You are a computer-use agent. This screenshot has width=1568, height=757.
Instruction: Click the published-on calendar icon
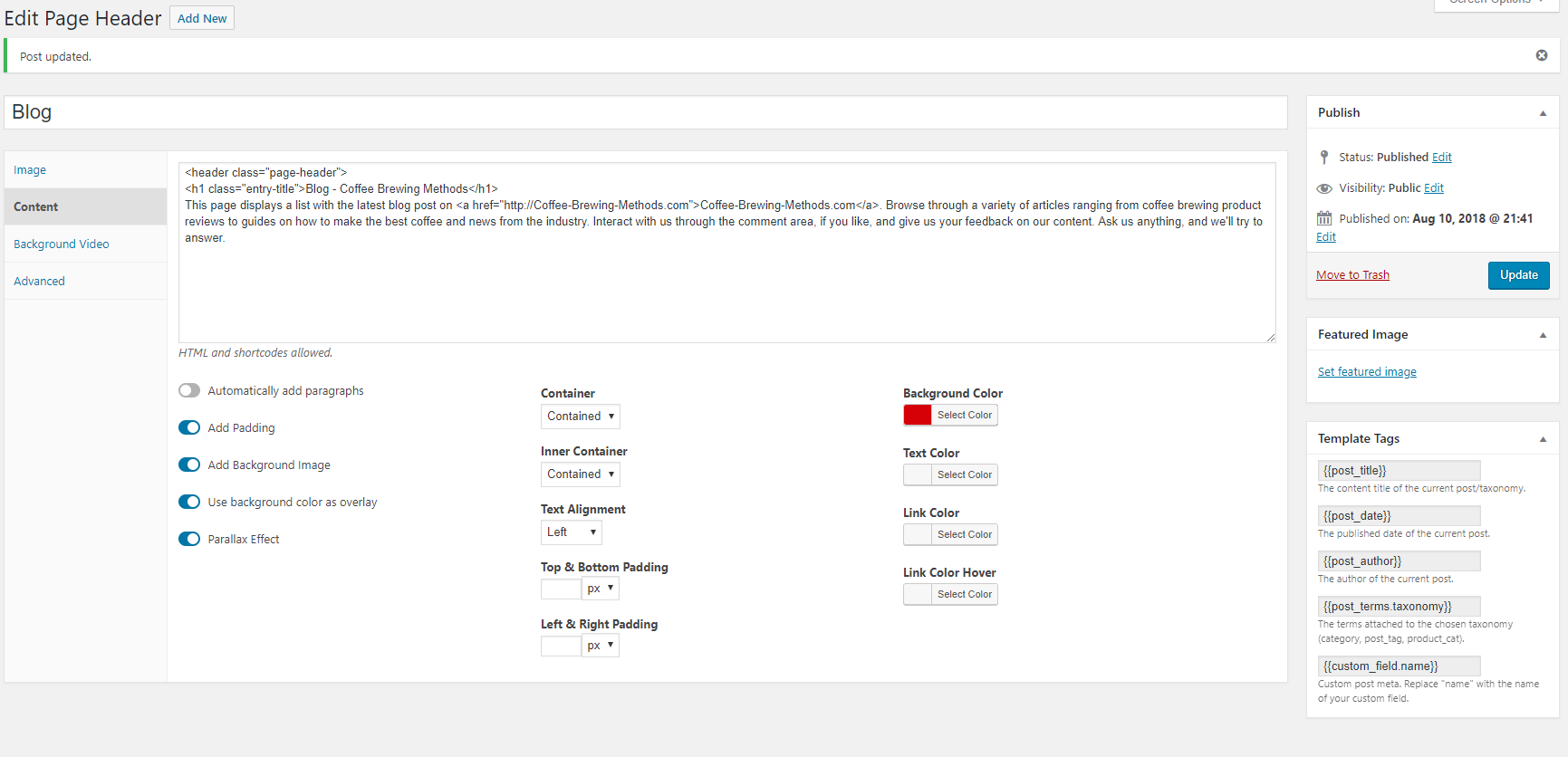coord(1324,218)
